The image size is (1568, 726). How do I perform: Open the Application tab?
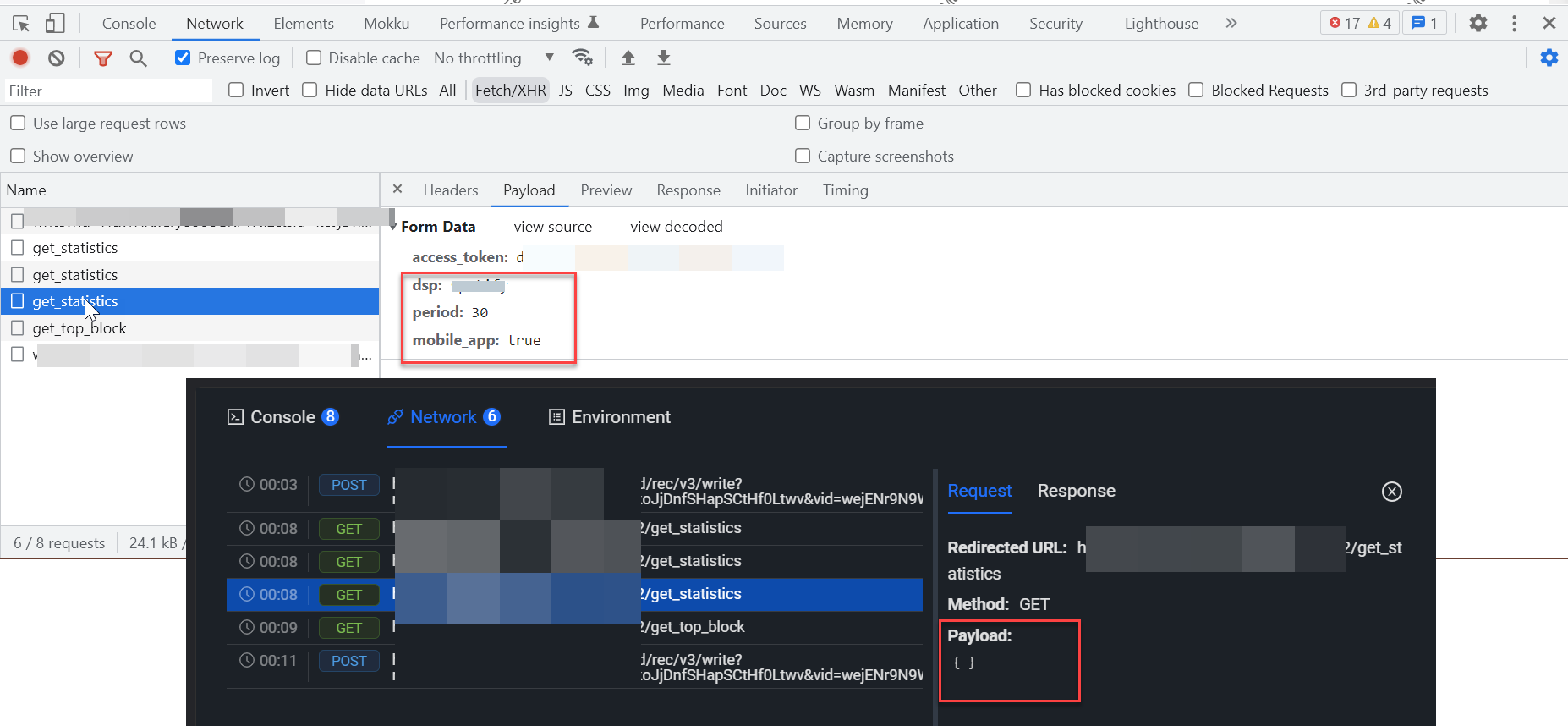pyautogui.click(x=961, y=23)
